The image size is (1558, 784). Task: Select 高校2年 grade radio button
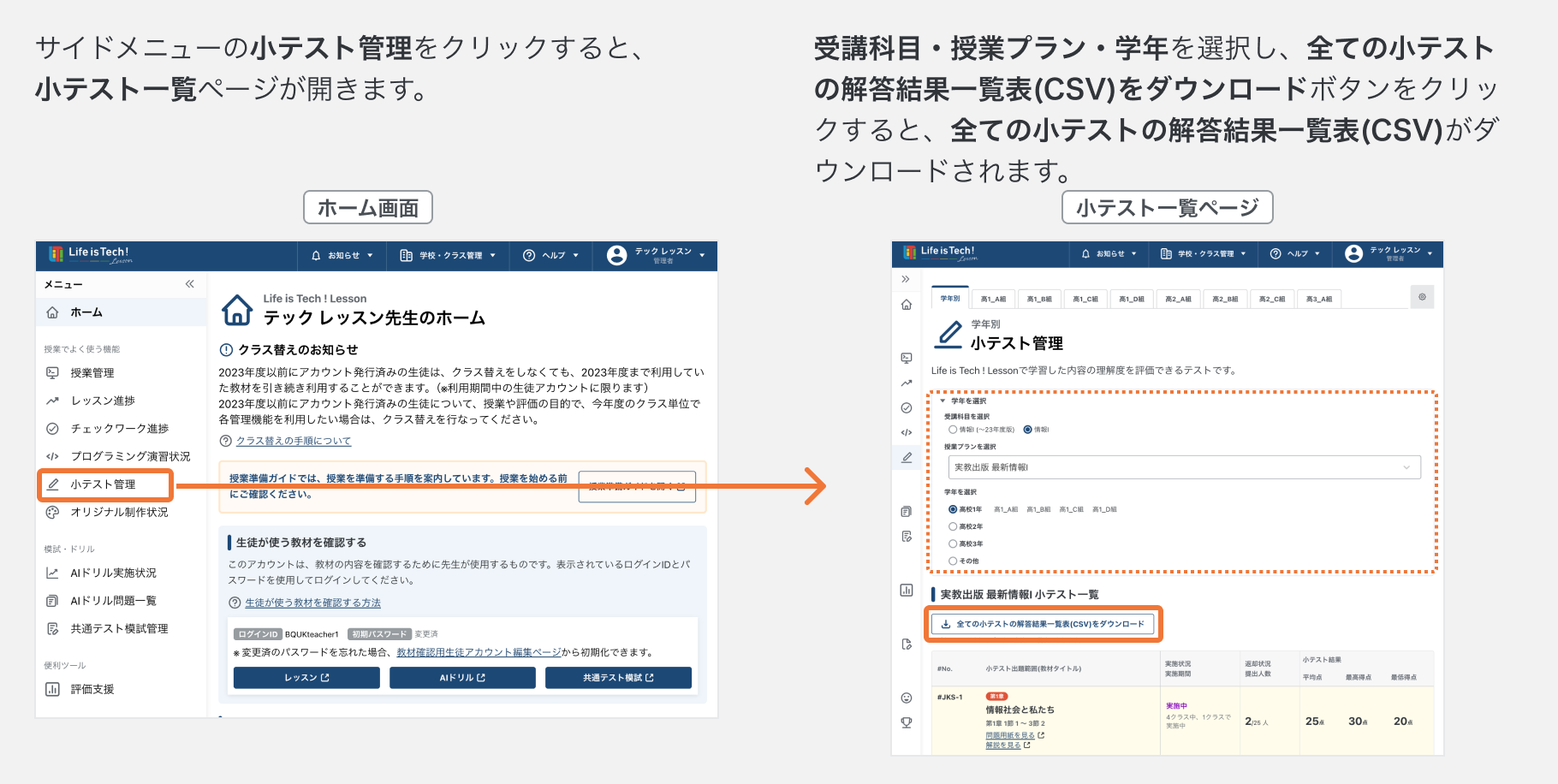coord(953,526)
